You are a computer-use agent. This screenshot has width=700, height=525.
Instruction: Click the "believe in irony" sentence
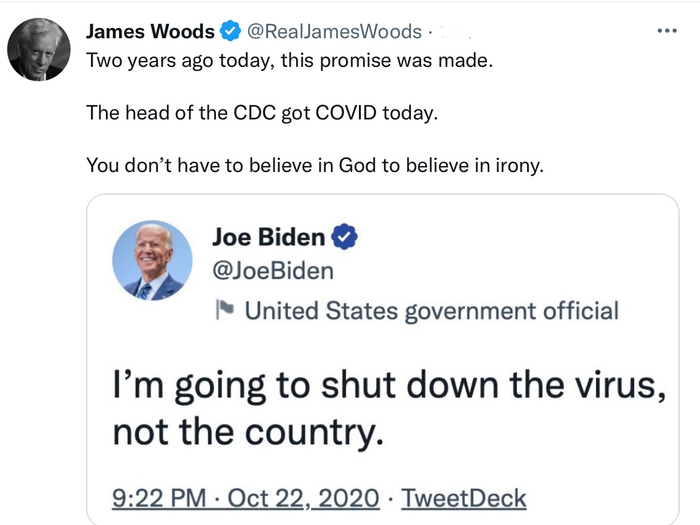point(315,164)
